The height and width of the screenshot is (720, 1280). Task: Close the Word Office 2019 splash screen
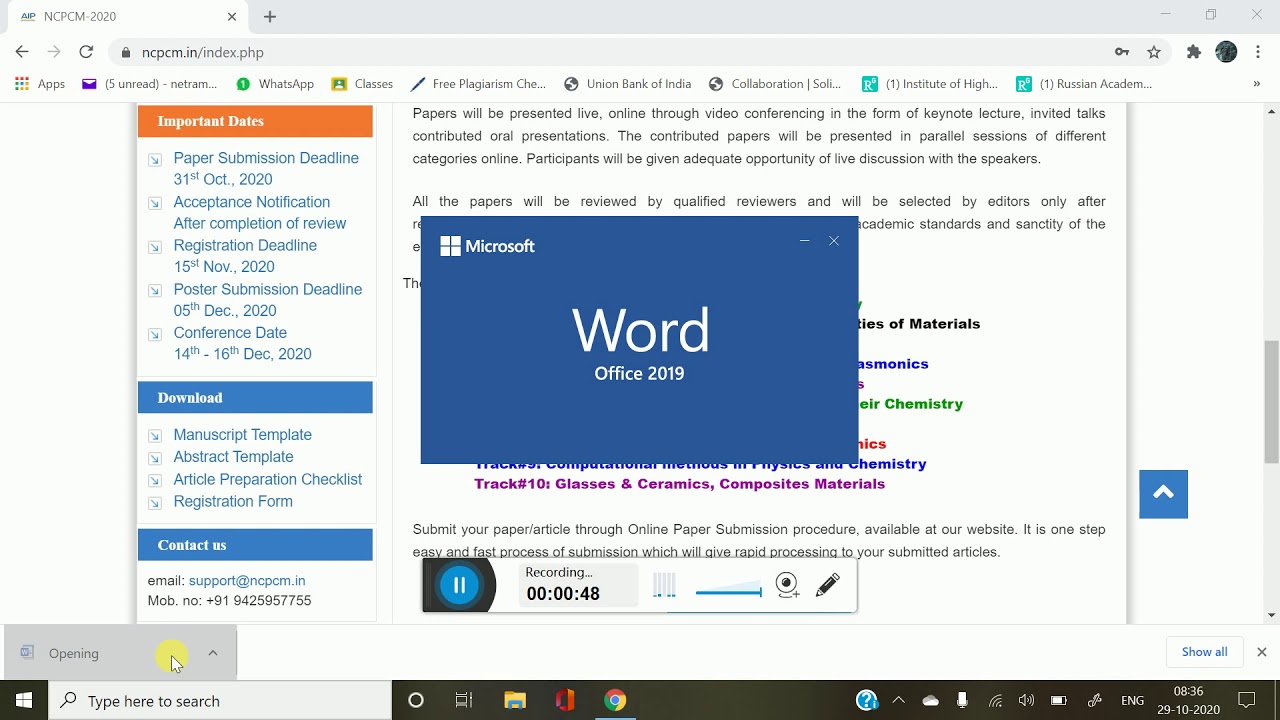coord(834,241)
